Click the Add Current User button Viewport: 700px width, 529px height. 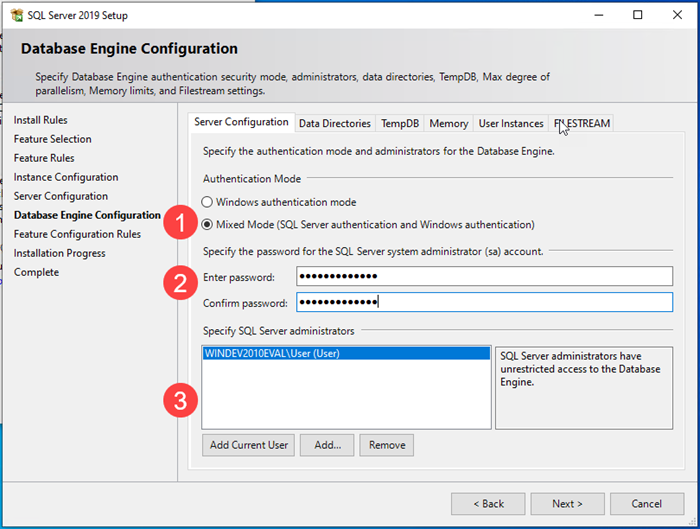(249, 445)
